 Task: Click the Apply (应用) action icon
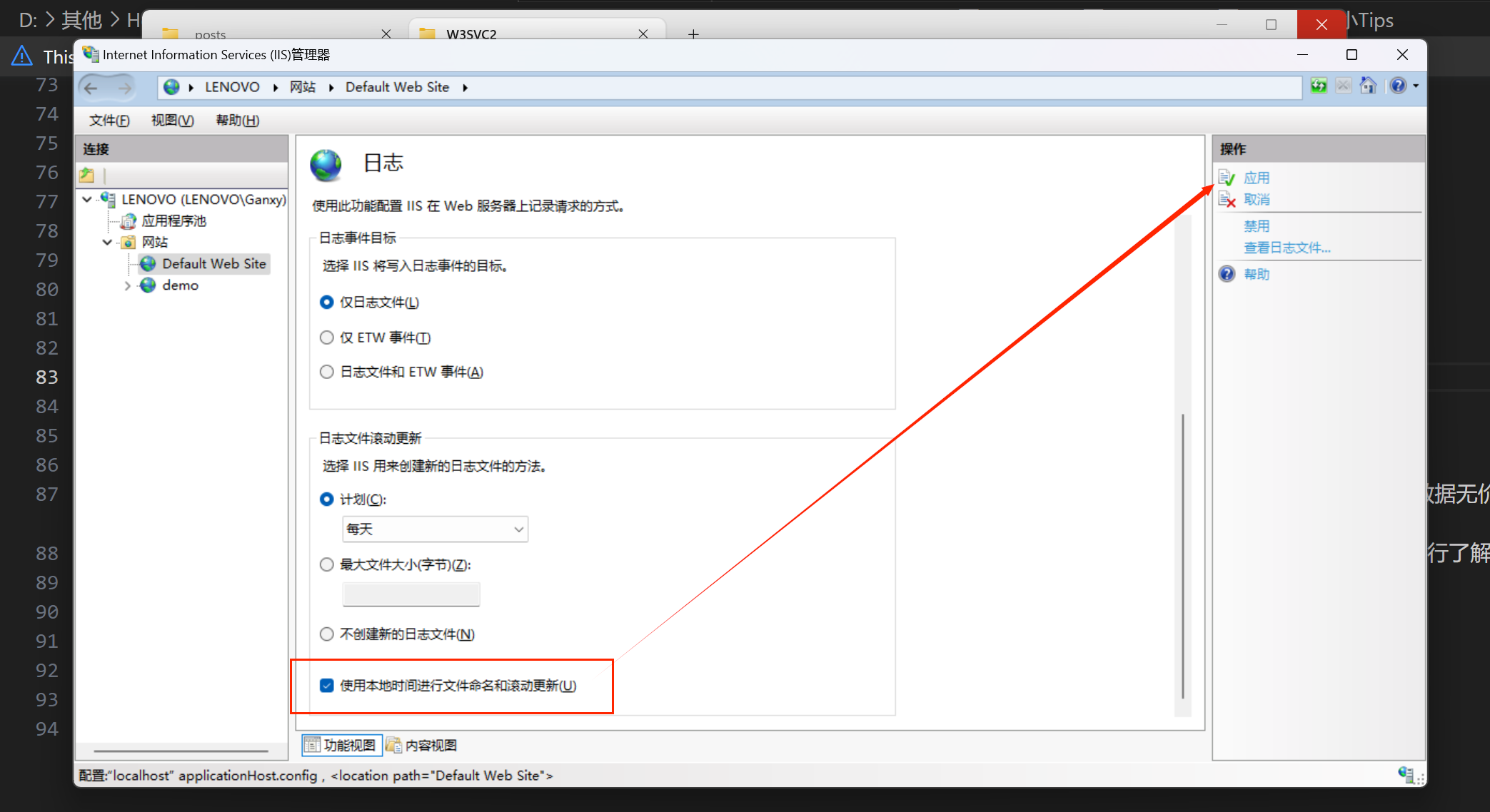coord(1227,178)
